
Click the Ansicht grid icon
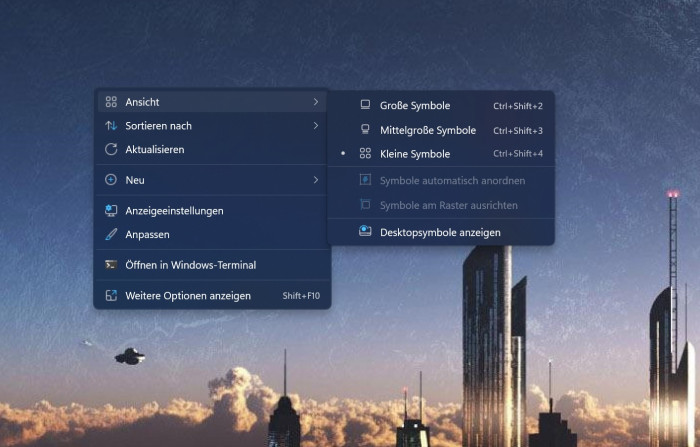(111, 102)
